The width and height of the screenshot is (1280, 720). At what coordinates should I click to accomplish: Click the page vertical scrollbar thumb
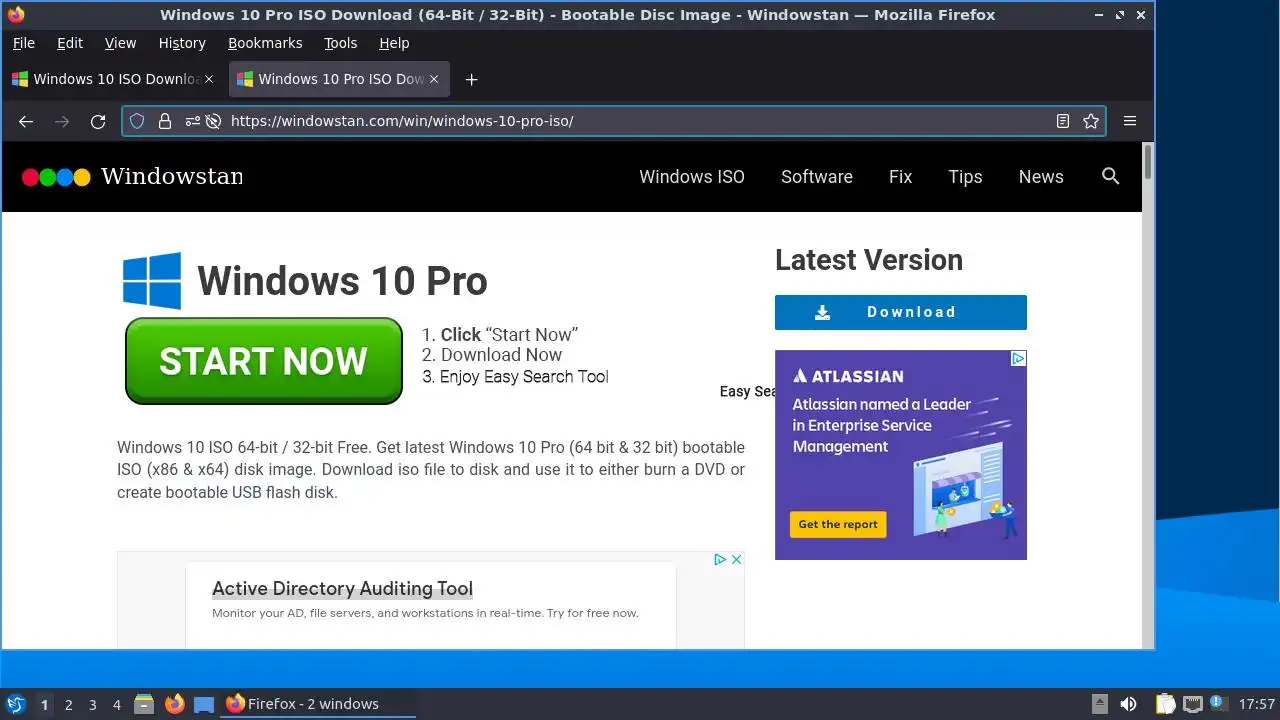(x=1148, y=162)
